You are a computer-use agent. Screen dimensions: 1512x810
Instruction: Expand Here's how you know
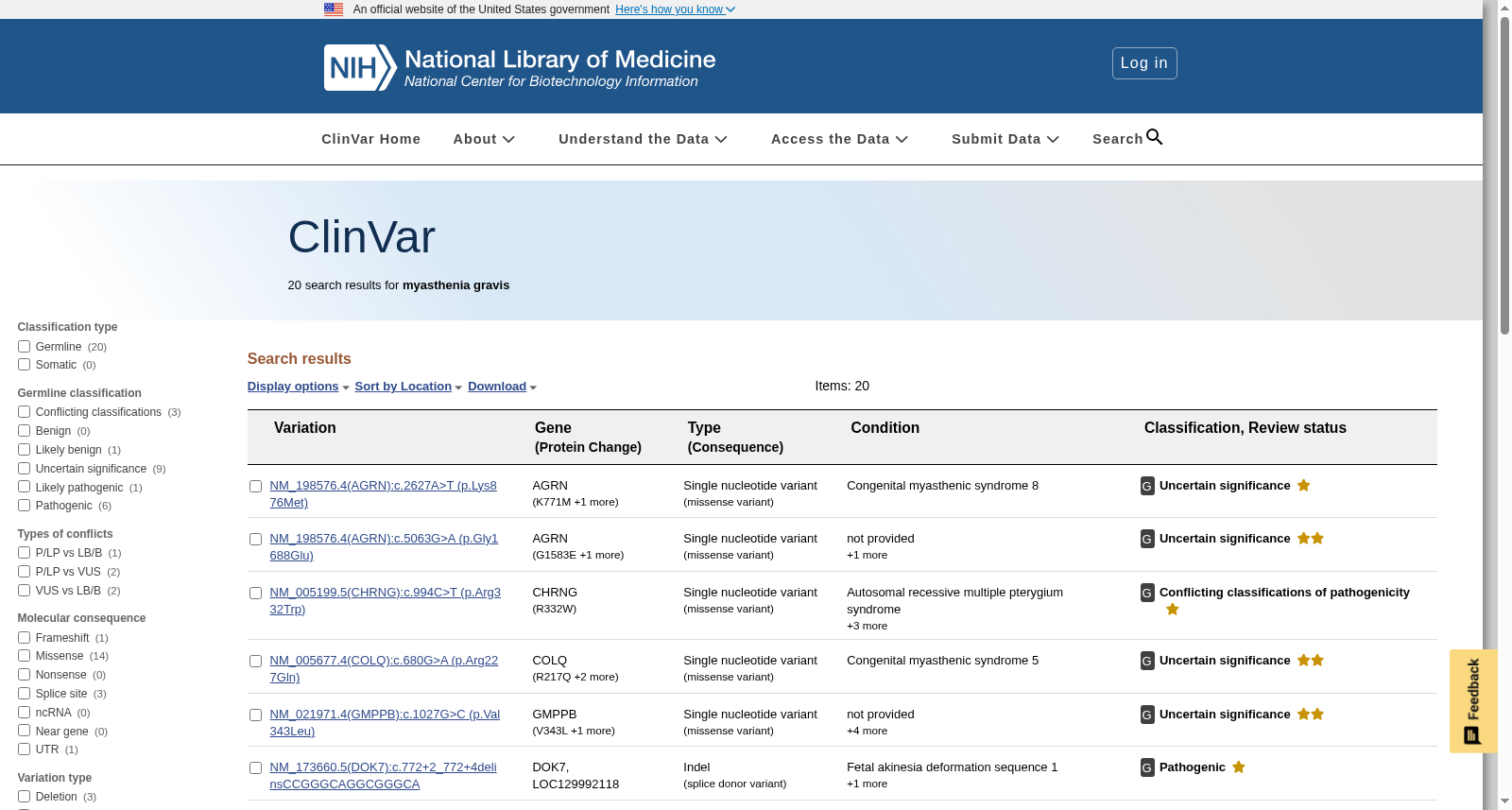tap(675, 9)
